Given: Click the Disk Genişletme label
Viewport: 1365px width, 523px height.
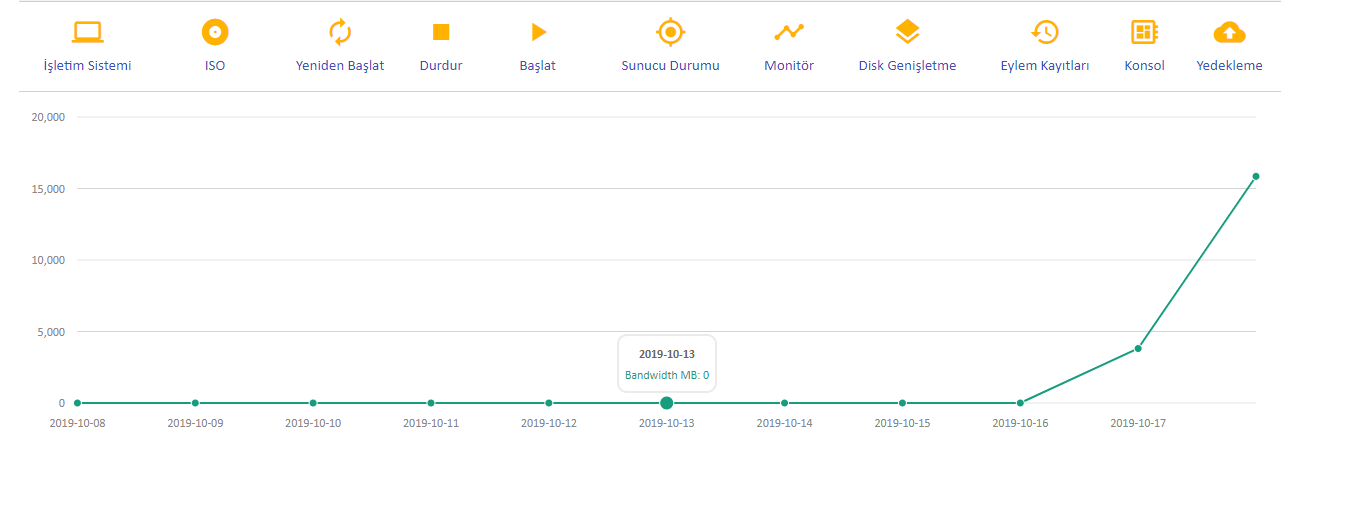Looking at the screenshot, I should pyautogui.click(x=907, y=66).
